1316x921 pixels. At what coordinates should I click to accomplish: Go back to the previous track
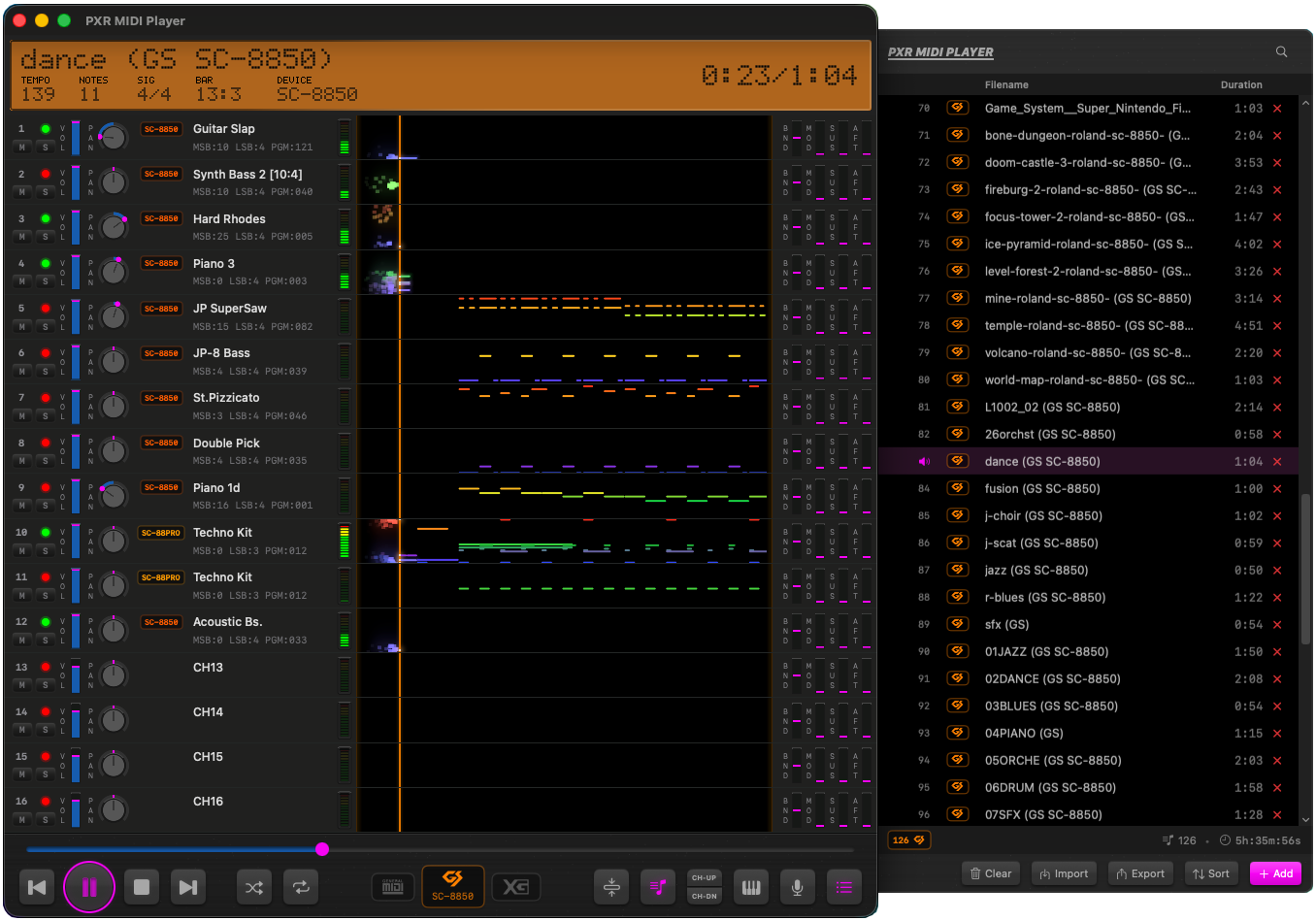[x=38, y=887]
